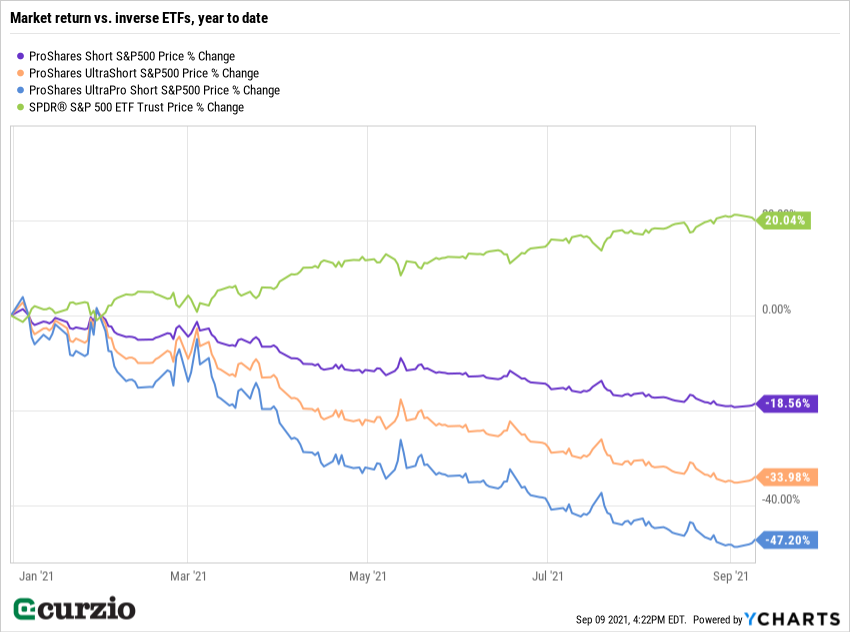Toggle the ProShares UltraPro Short S&P500 label
This screenshot has width=850, height=632.
point(155,90)
